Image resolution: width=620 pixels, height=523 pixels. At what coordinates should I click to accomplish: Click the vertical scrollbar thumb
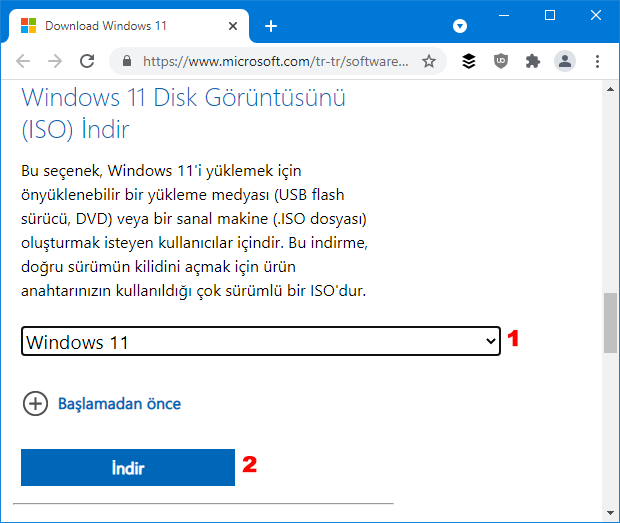(x=611, y=323)
